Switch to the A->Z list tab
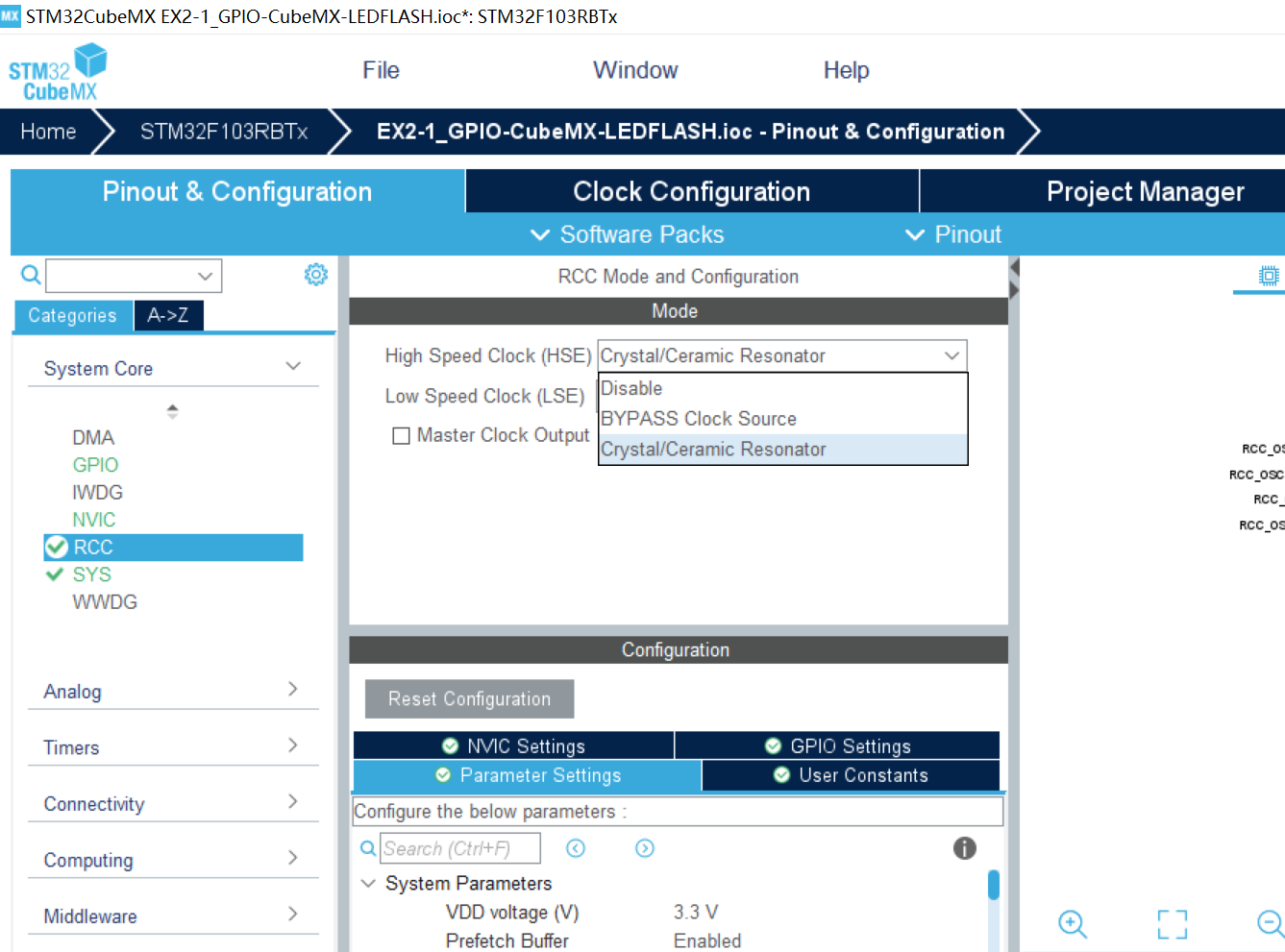The width and height of the screenshot is (1285, 952). click(x=168, y=315)
